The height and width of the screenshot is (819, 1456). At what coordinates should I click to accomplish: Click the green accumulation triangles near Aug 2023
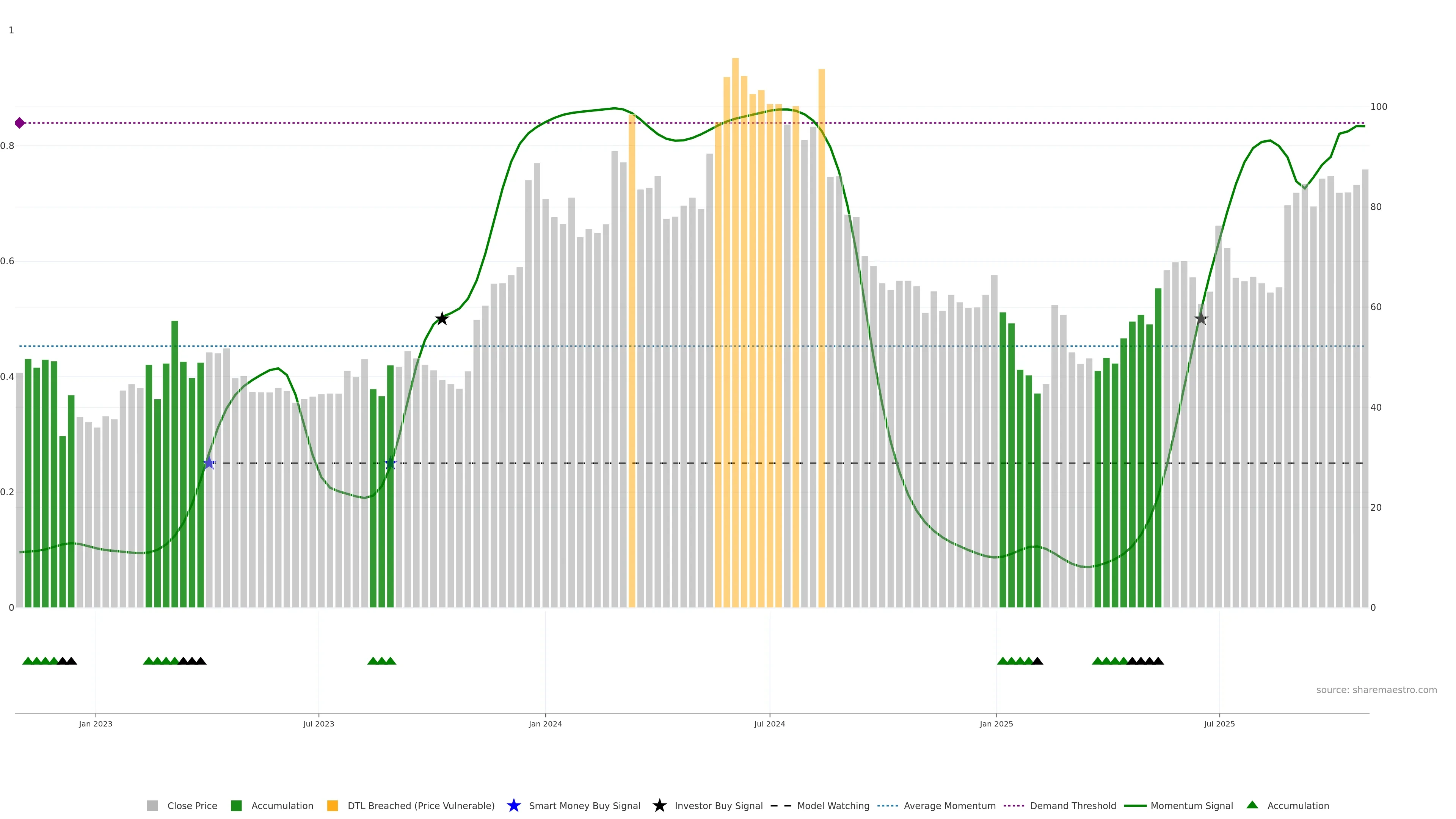click(381, 661)
